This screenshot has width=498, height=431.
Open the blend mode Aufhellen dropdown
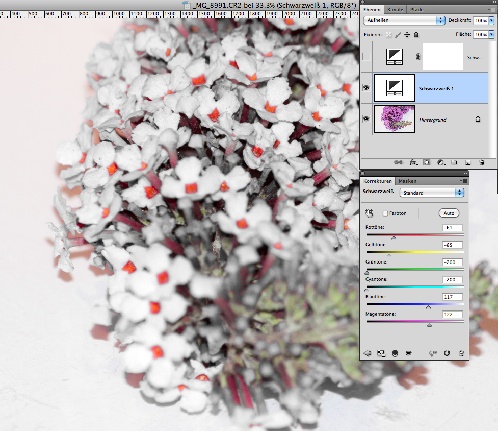point(405,20)
